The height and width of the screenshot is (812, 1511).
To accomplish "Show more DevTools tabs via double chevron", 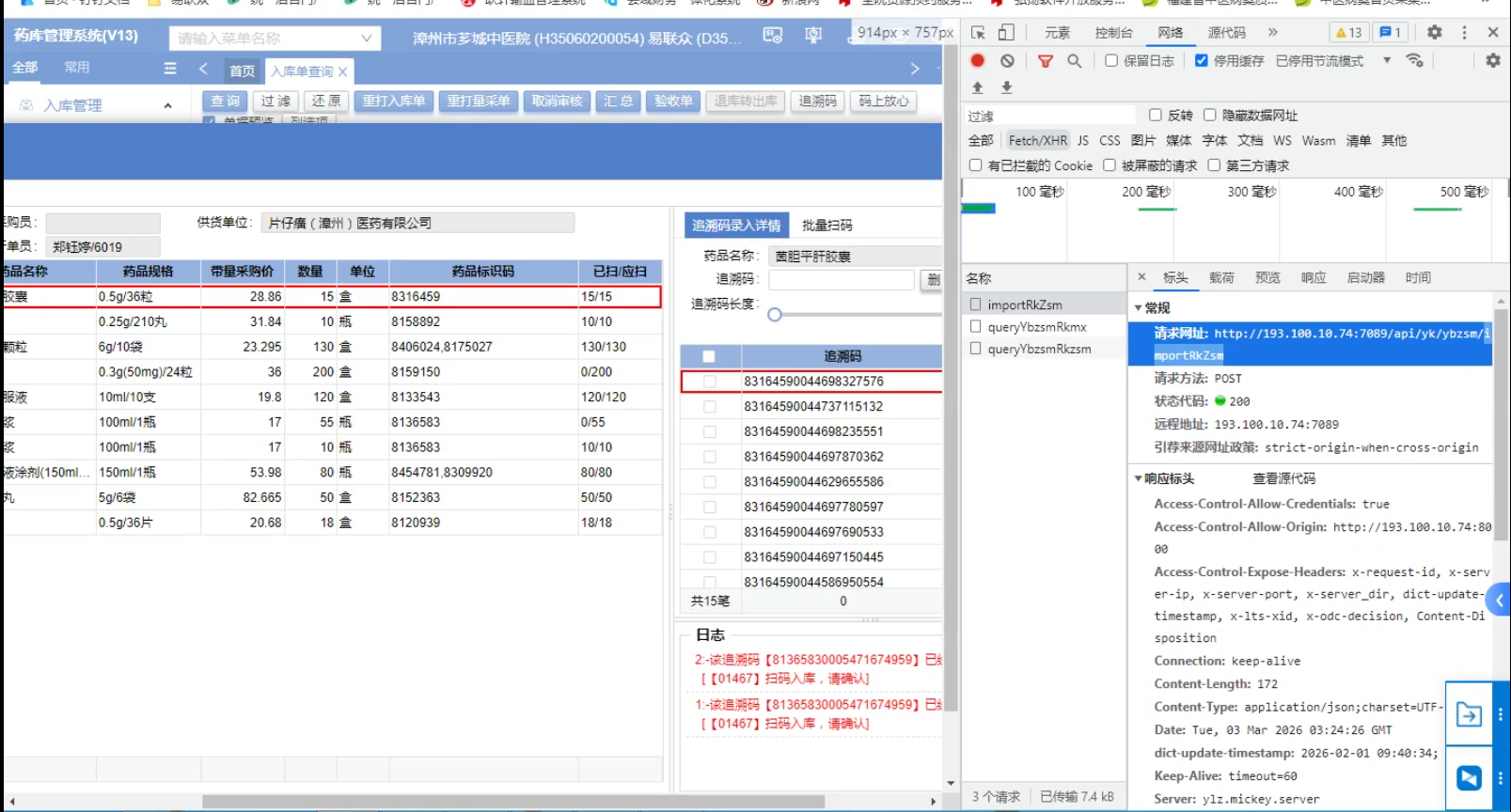I will coord(1273,32).
